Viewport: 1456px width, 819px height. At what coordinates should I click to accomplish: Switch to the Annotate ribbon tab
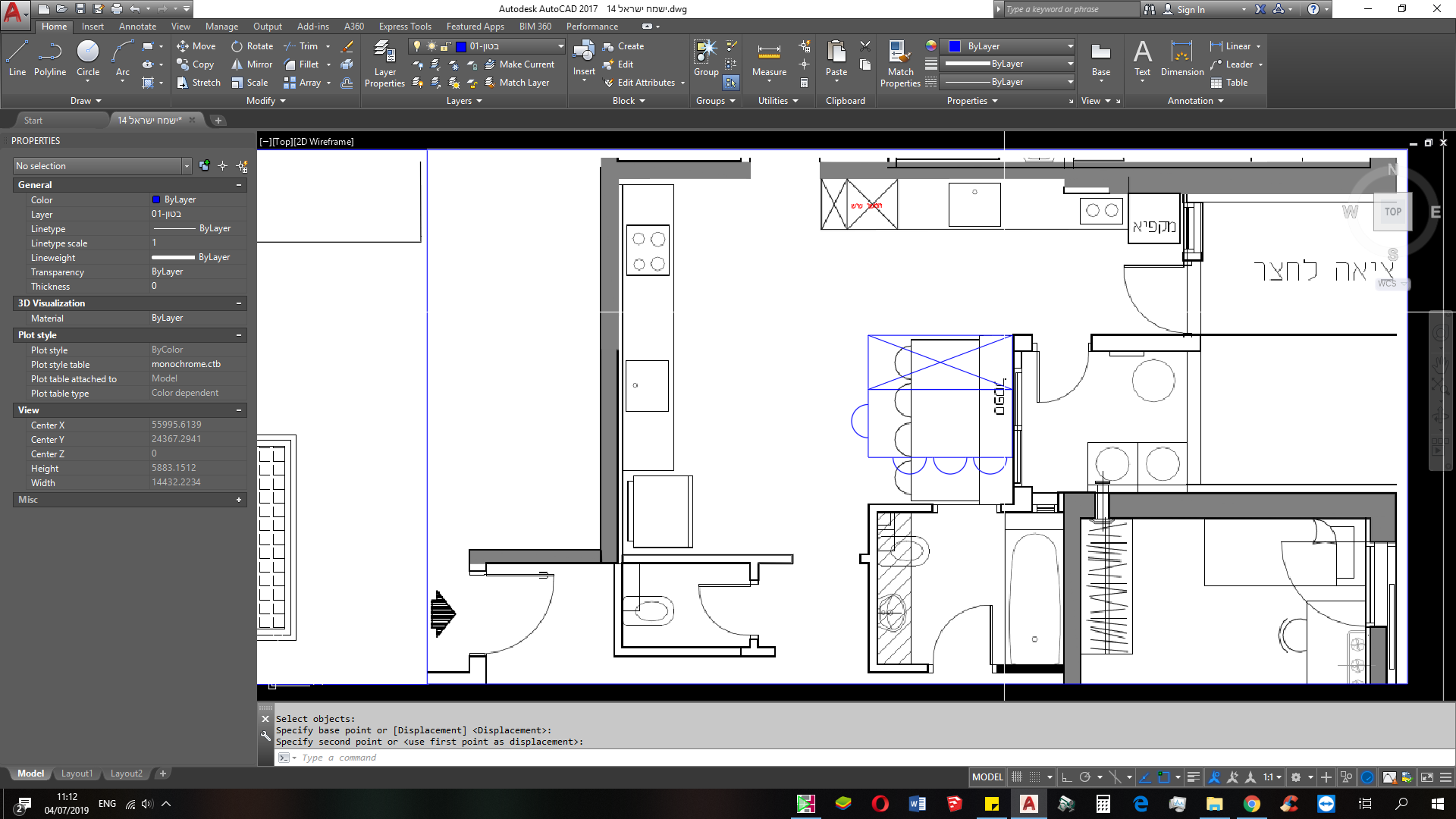tap(137, 26)
